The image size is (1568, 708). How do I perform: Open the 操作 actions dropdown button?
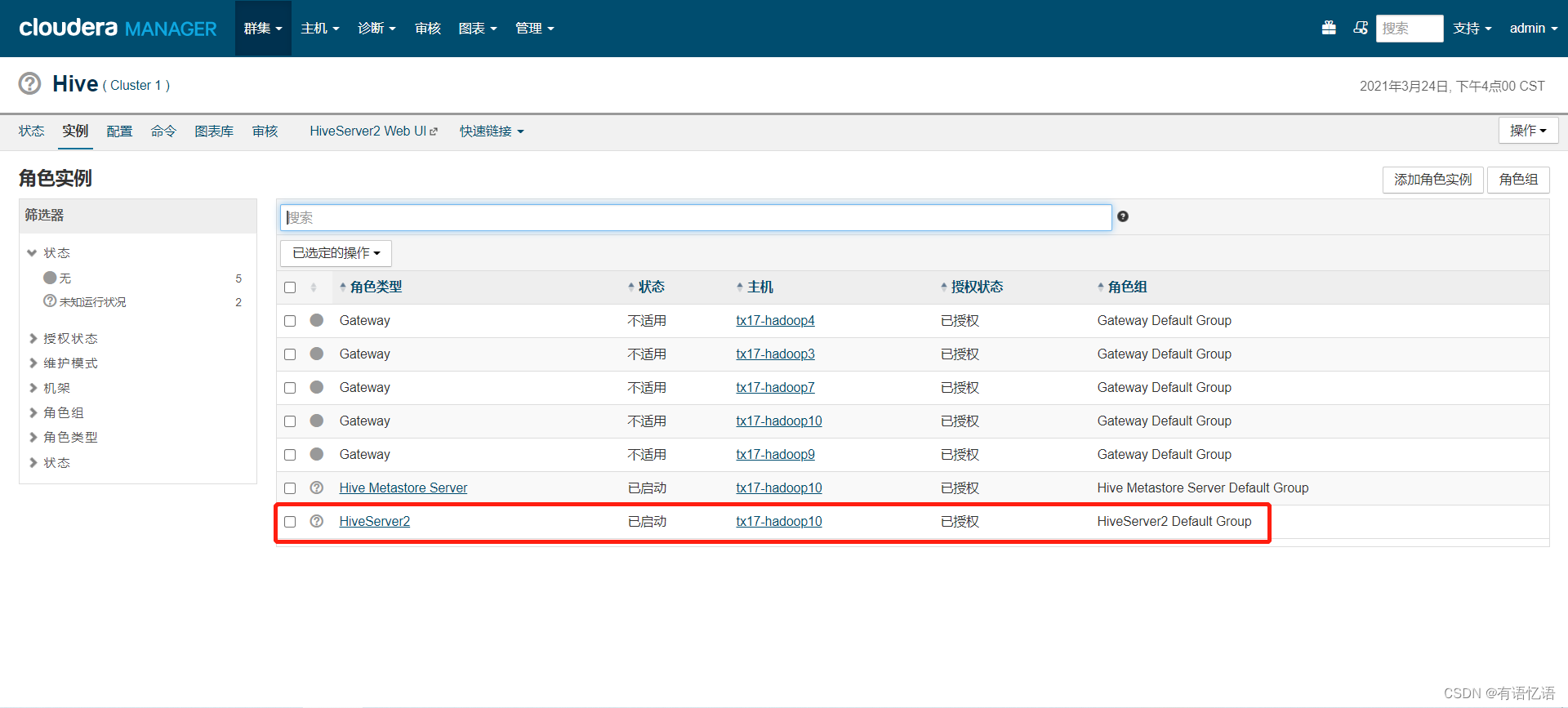tap(1528, 131)
